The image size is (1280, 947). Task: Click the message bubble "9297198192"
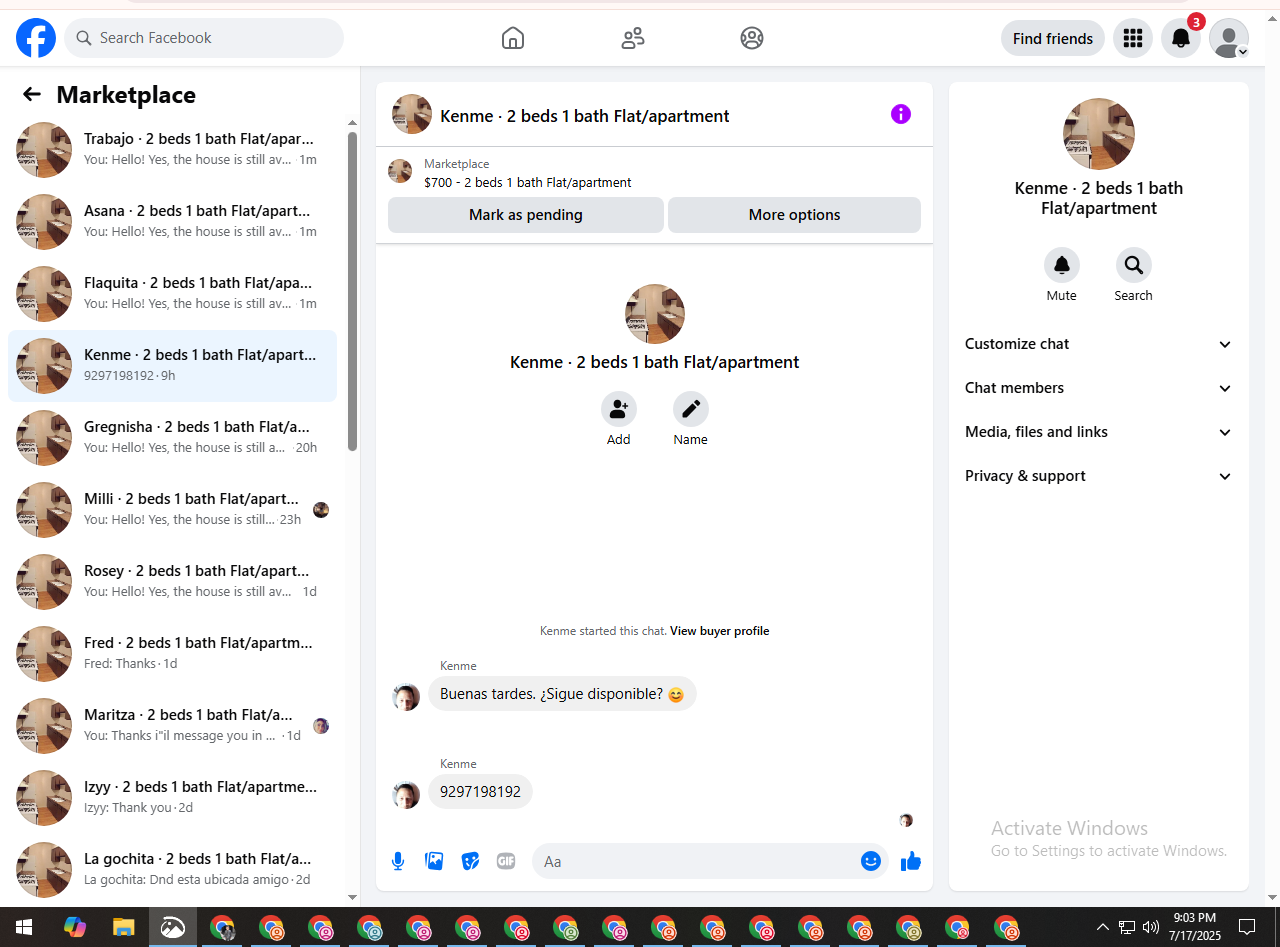pos(480,792)
